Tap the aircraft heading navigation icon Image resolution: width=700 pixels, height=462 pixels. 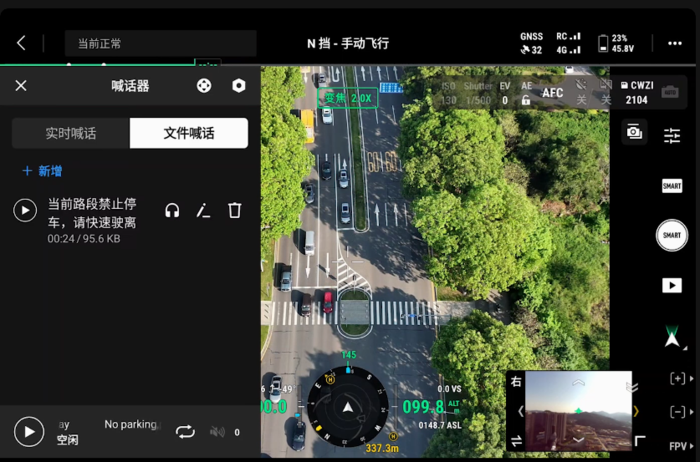coord(672,337)
